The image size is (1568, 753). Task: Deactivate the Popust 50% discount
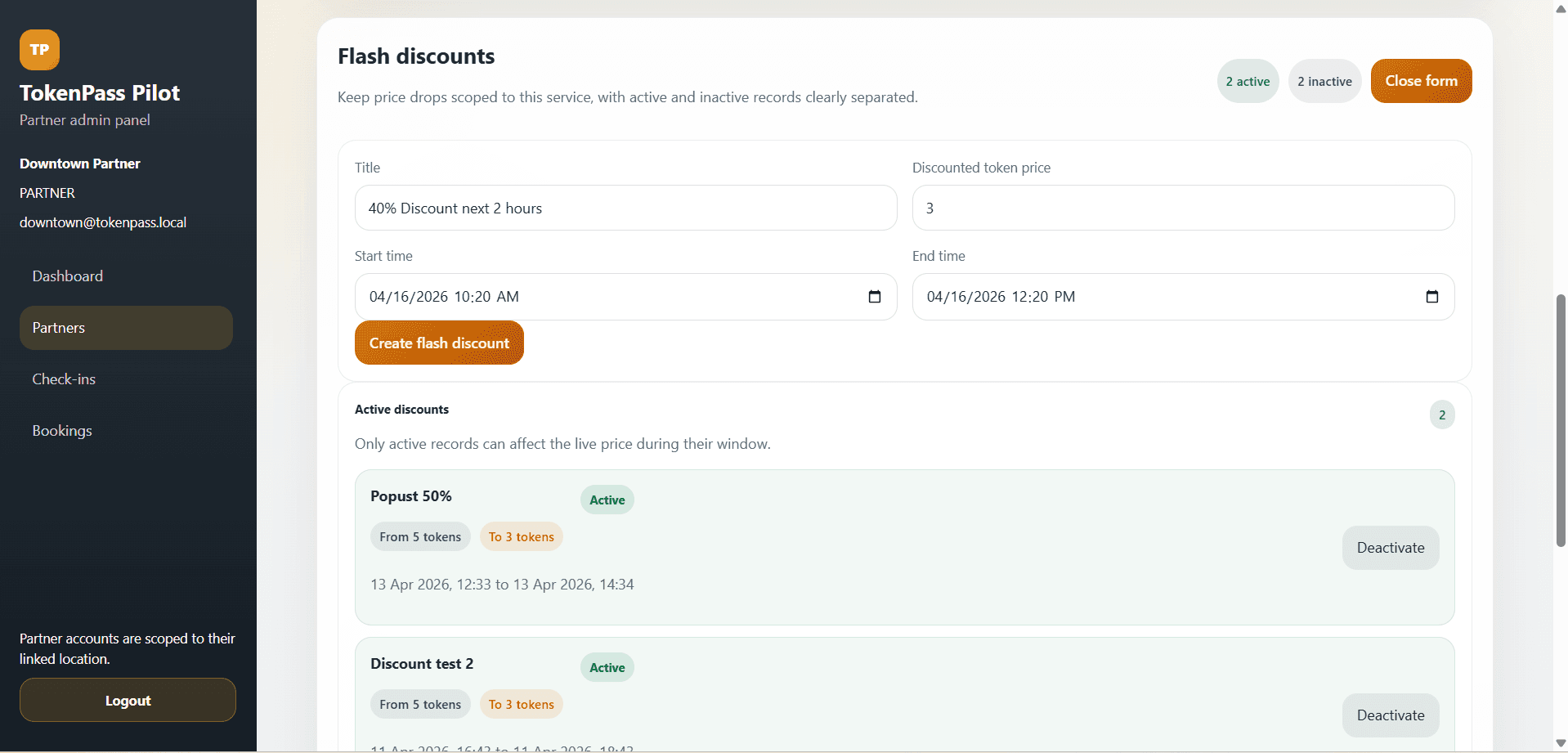pos(1390,548)
